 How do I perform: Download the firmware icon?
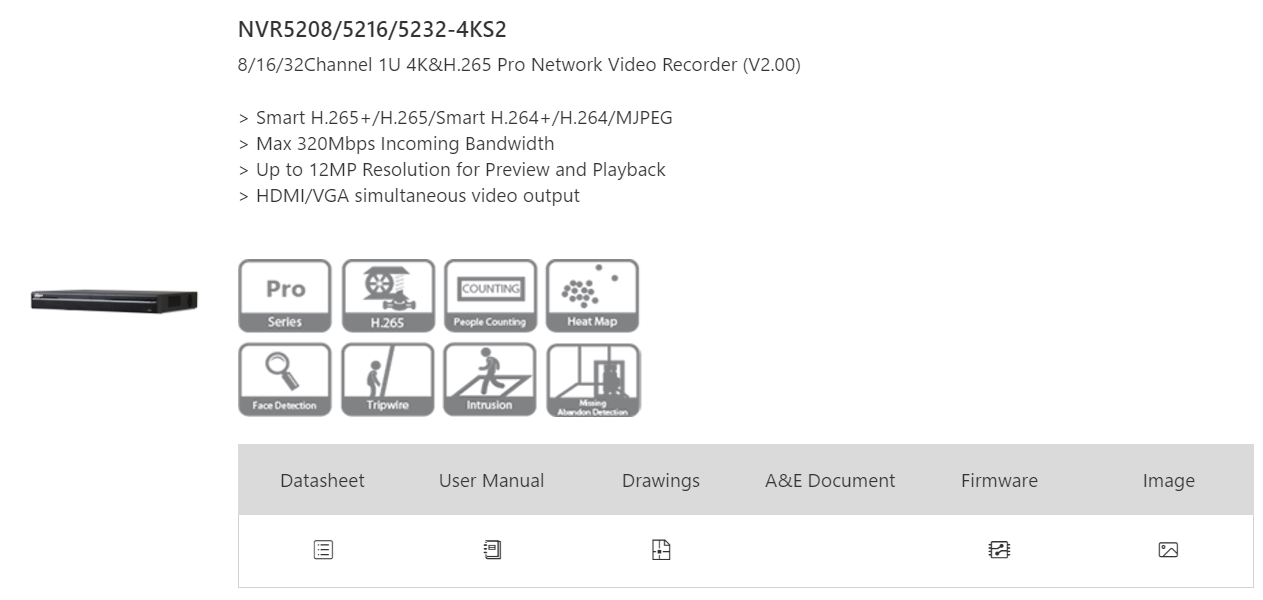pyautogui.click(x=999, y=549)
